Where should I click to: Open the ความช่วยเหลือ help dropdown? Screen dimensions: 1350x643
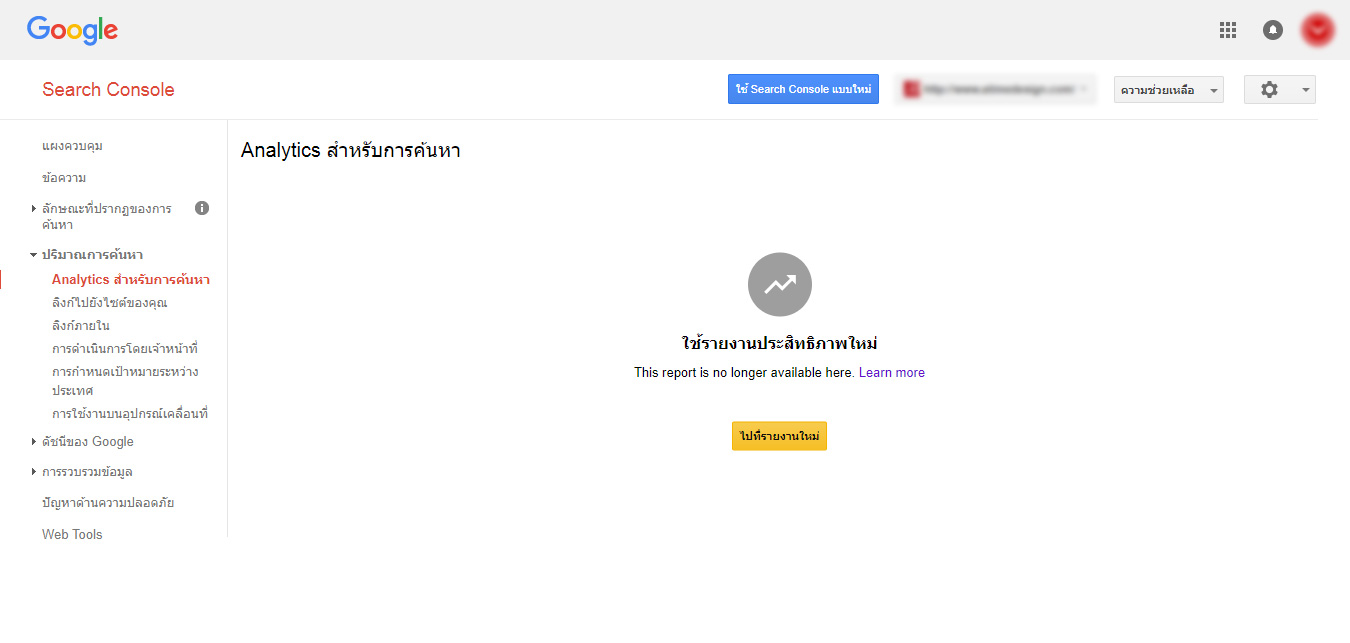coord(1169,89)
